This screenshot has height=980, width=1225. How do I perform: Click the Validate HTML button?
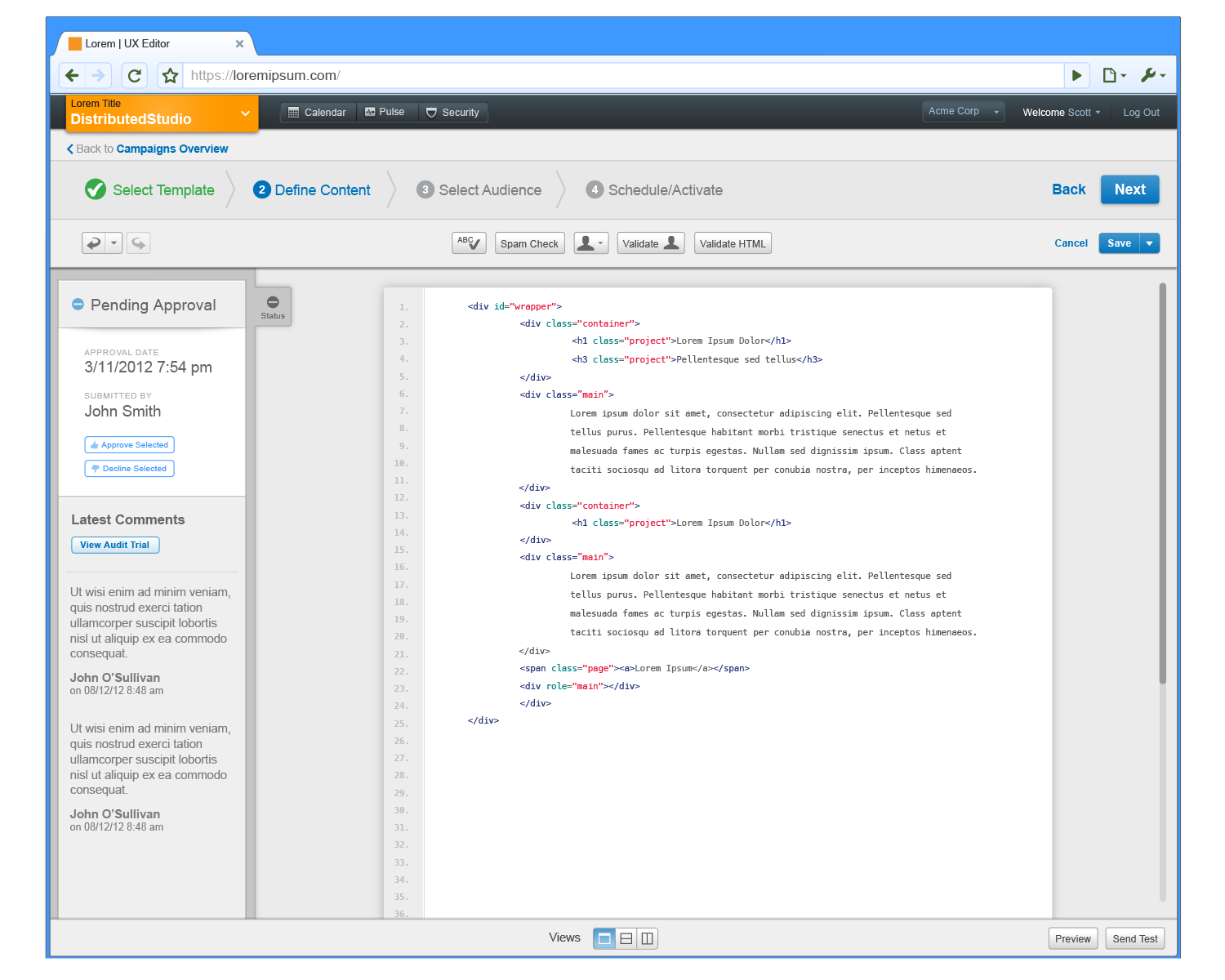pyautogui.click(x=733, y=243)
